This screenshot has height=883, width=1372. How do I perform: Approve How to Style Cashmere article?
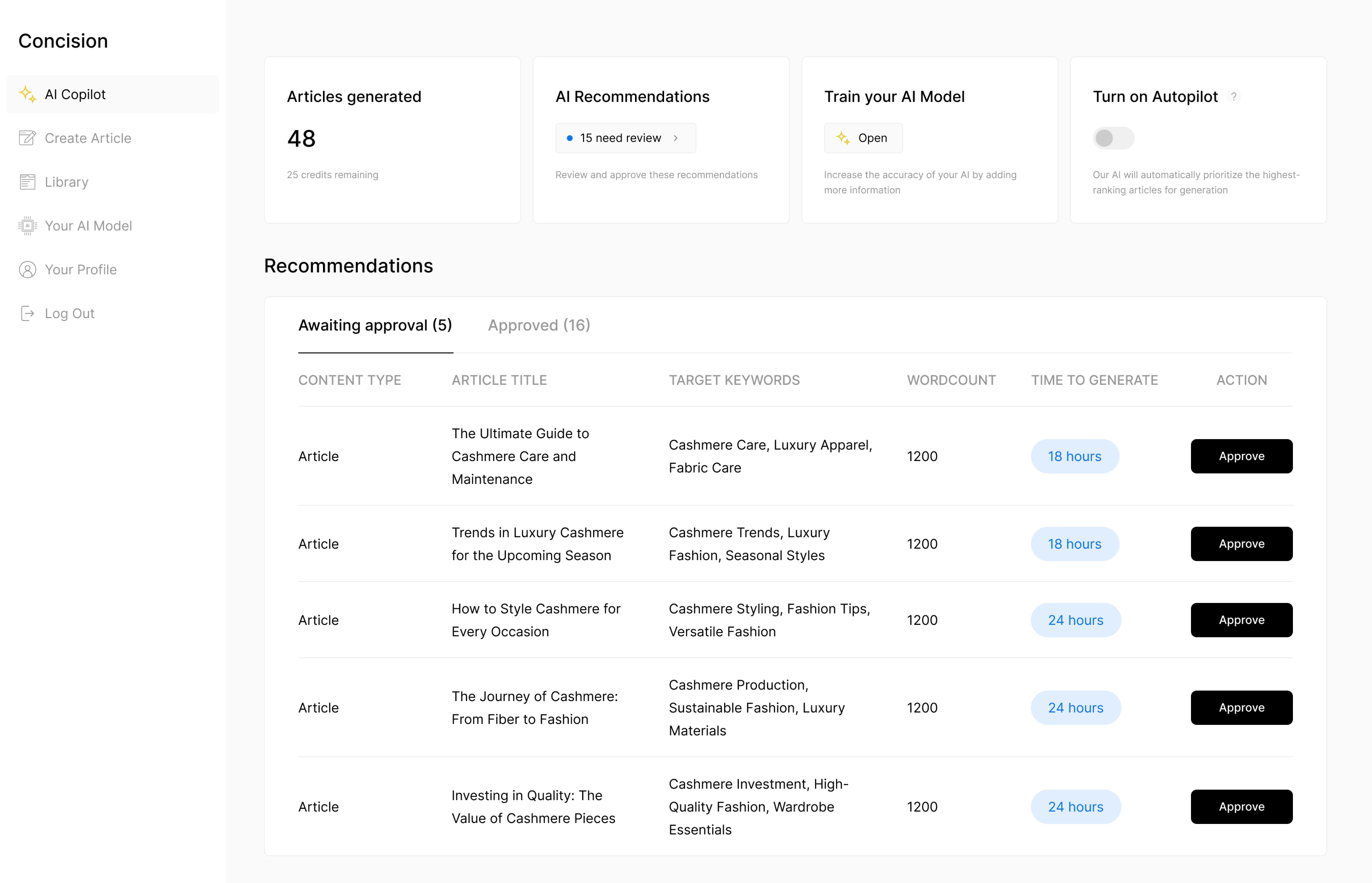tap(1242, 620)
